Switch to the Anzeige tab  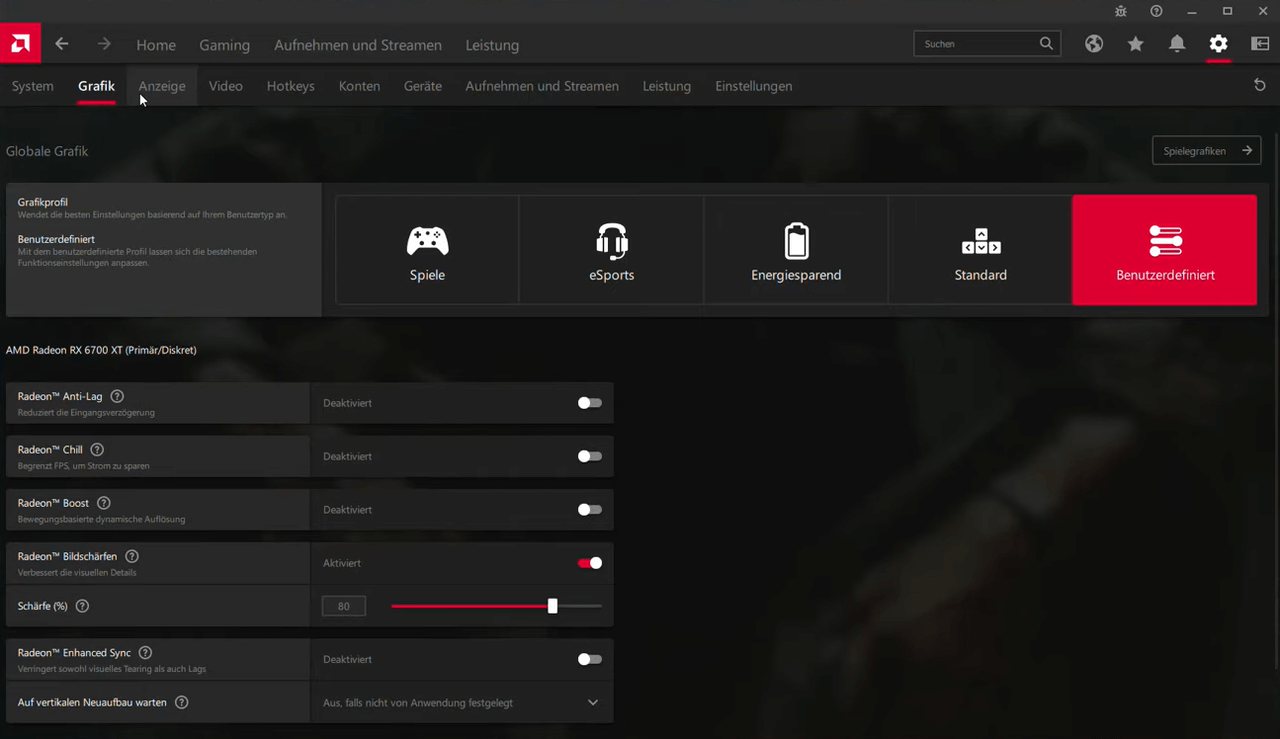click(x=162, y=86)
